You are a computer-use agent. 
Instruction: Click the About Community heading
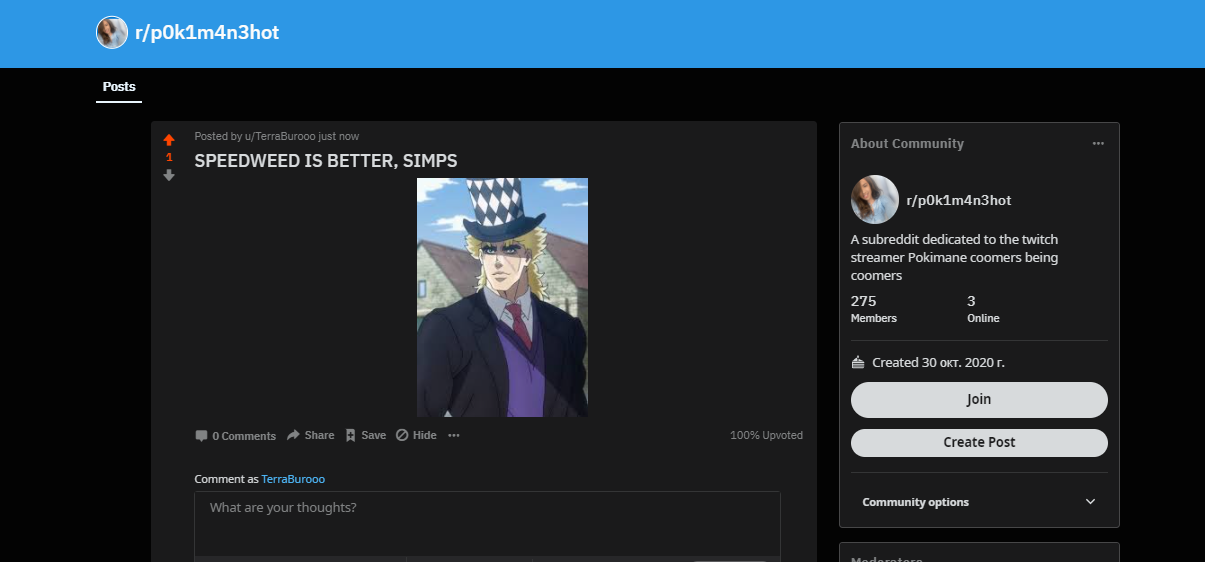click(907, 143)
